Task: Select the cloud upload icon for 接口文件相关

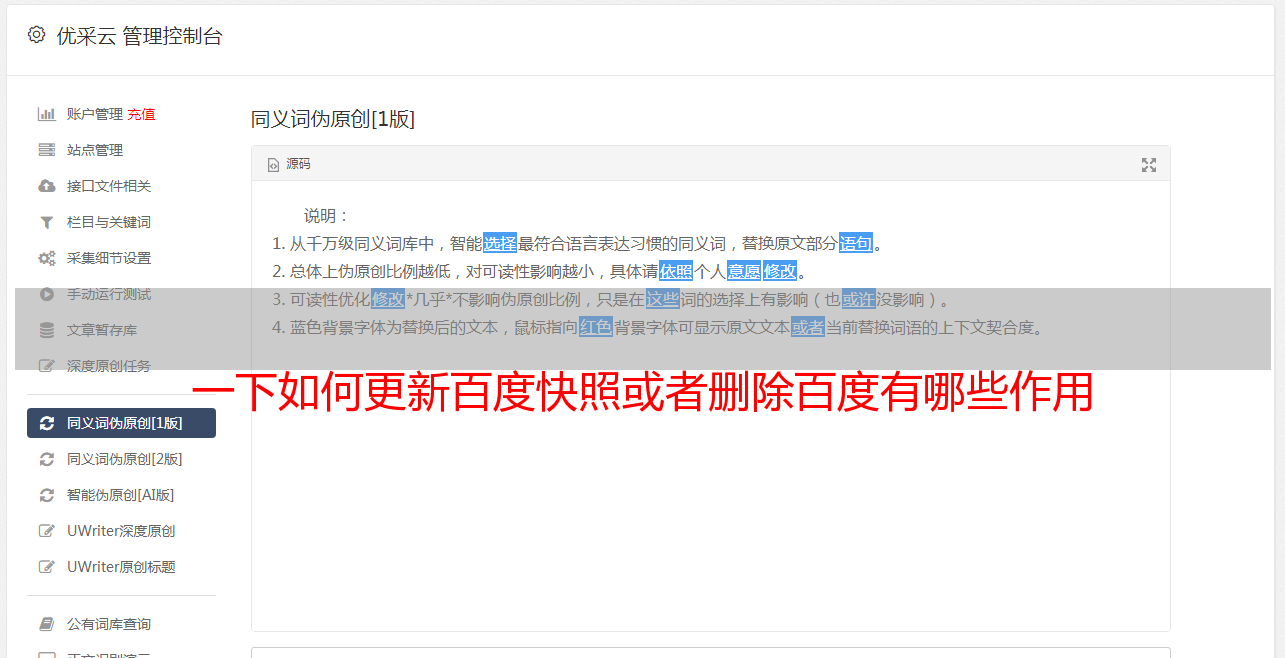Action: [46, 186]
